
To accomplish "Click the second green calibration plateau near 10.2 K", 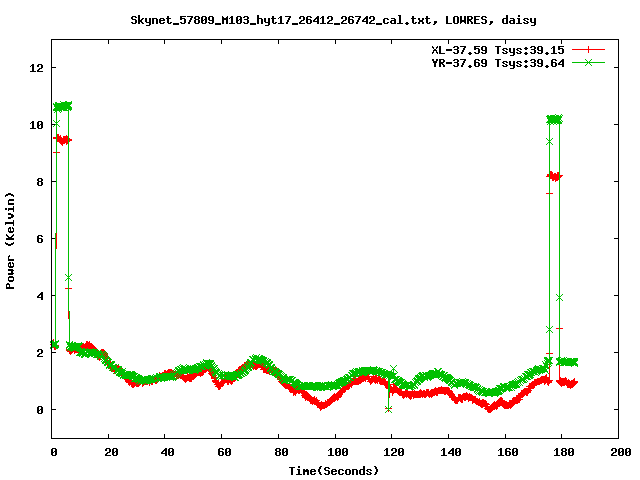I will coord(555,120).
